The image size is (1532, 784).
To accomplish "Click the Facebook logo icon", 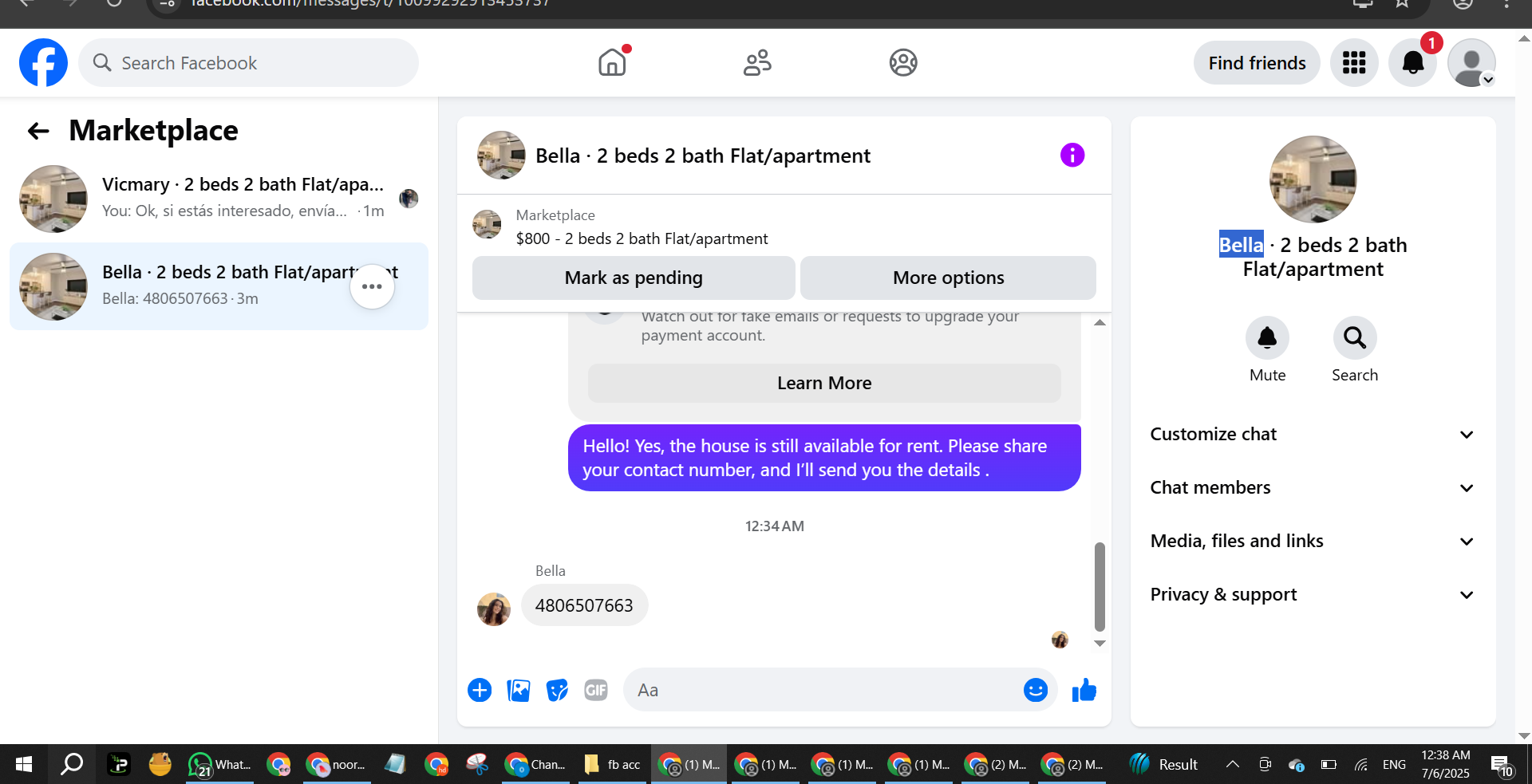I will [43, 62].
